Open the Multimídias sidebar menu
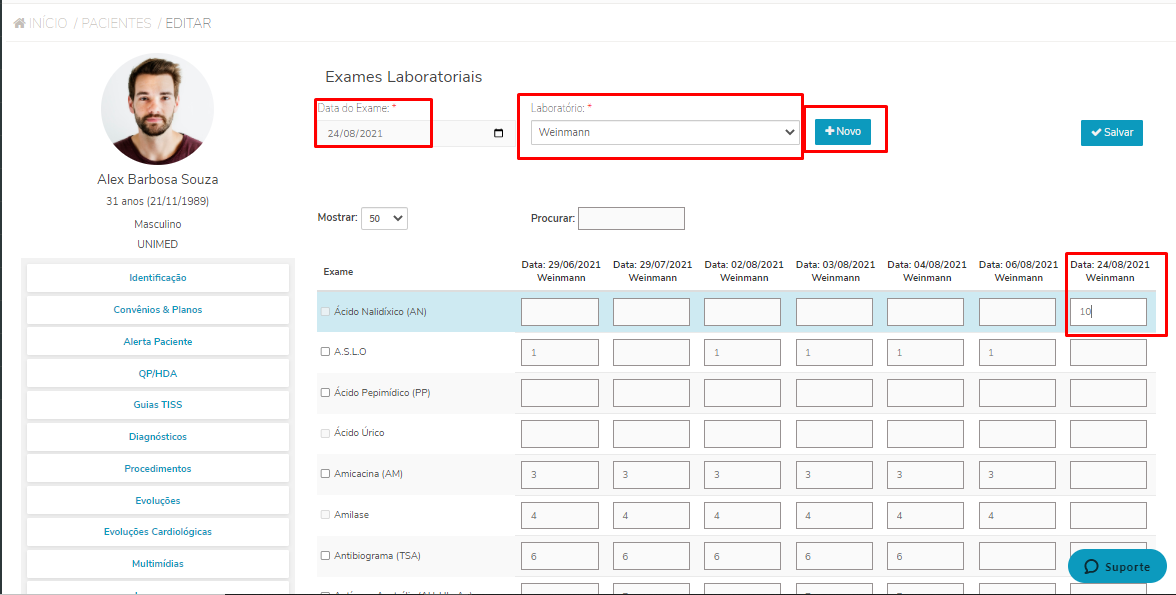Screen dimensions: 1176x595 pyautogui.click(x=158, y=563)
